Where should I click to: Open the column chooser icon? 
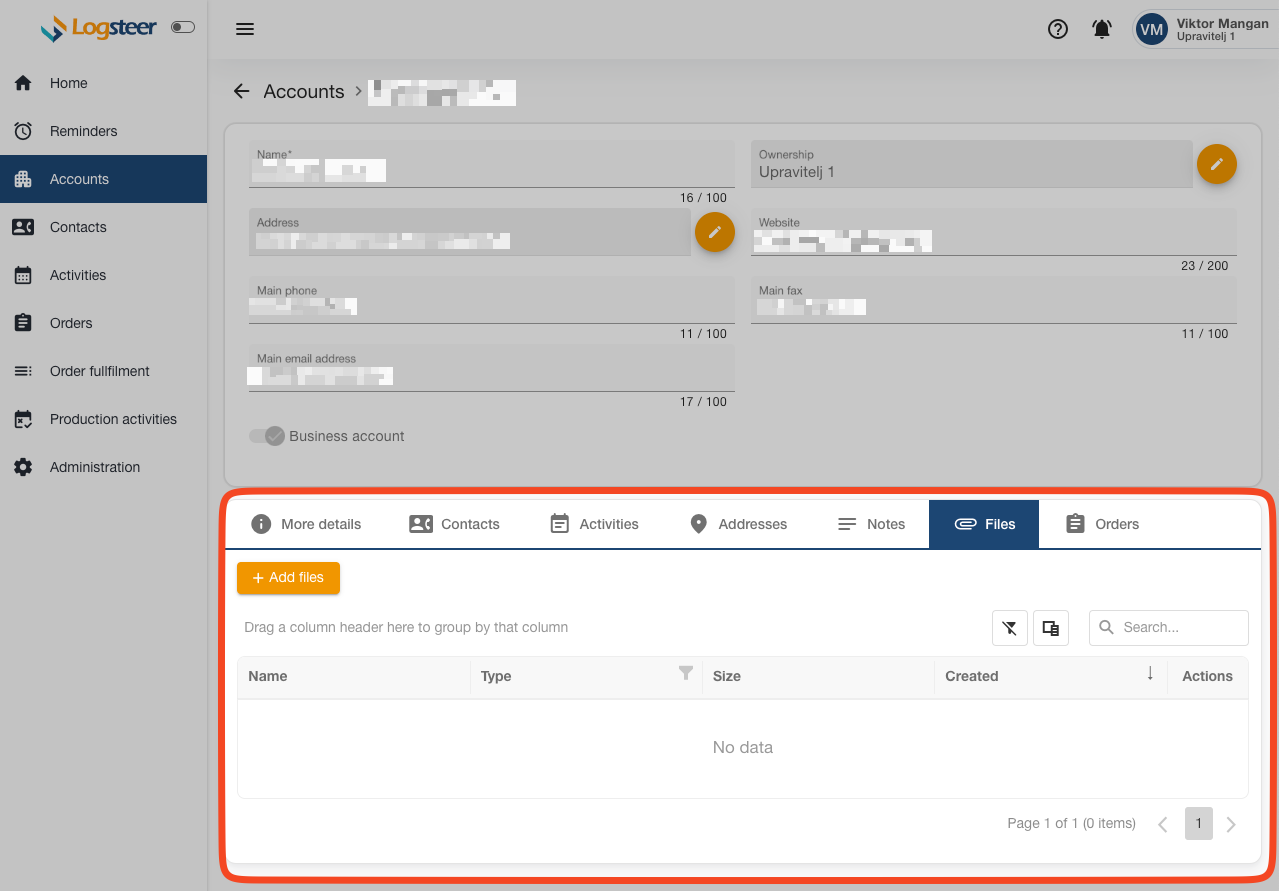pyautogui.click(x=1050, y=628)
